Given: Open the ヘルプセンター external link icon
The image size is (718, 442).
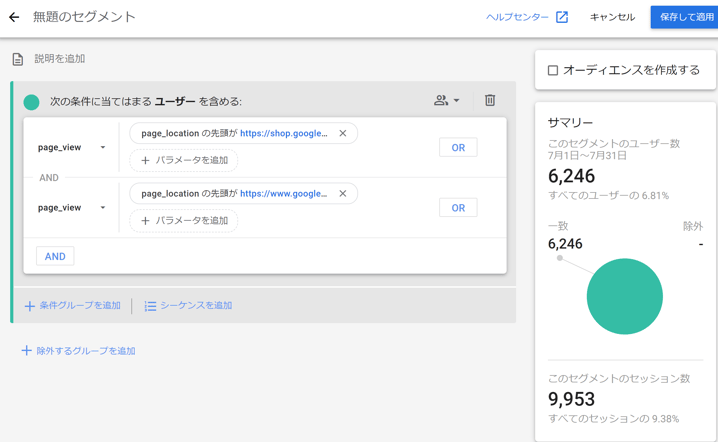Looking at the screenshot, I should pos(562,17).
